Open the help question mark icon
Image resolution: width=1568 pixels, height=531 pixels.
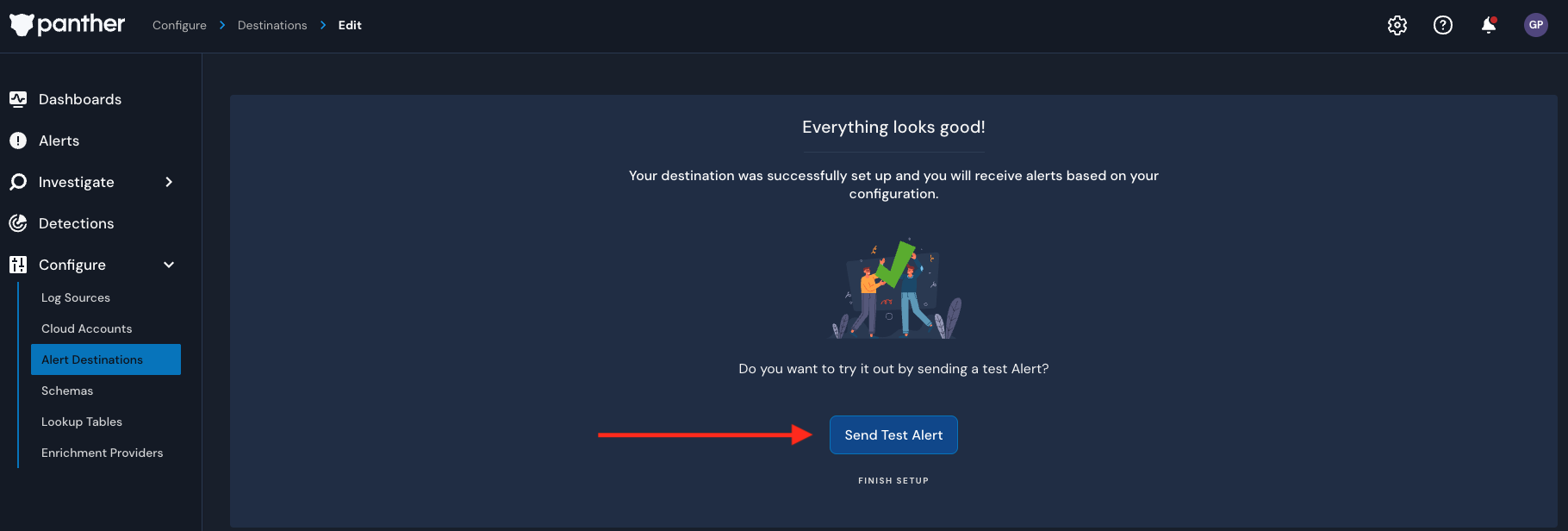[1443, 25]
